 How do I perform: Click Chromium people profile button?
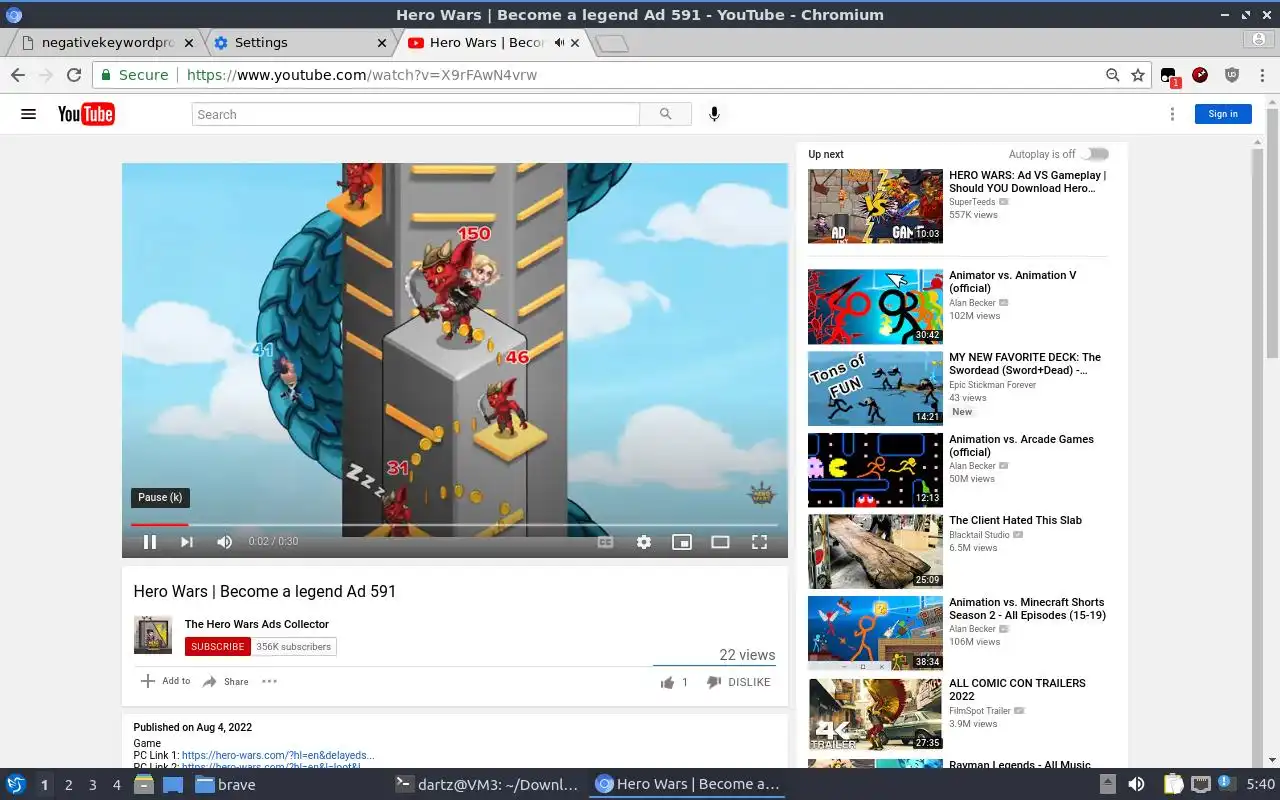1259,40
